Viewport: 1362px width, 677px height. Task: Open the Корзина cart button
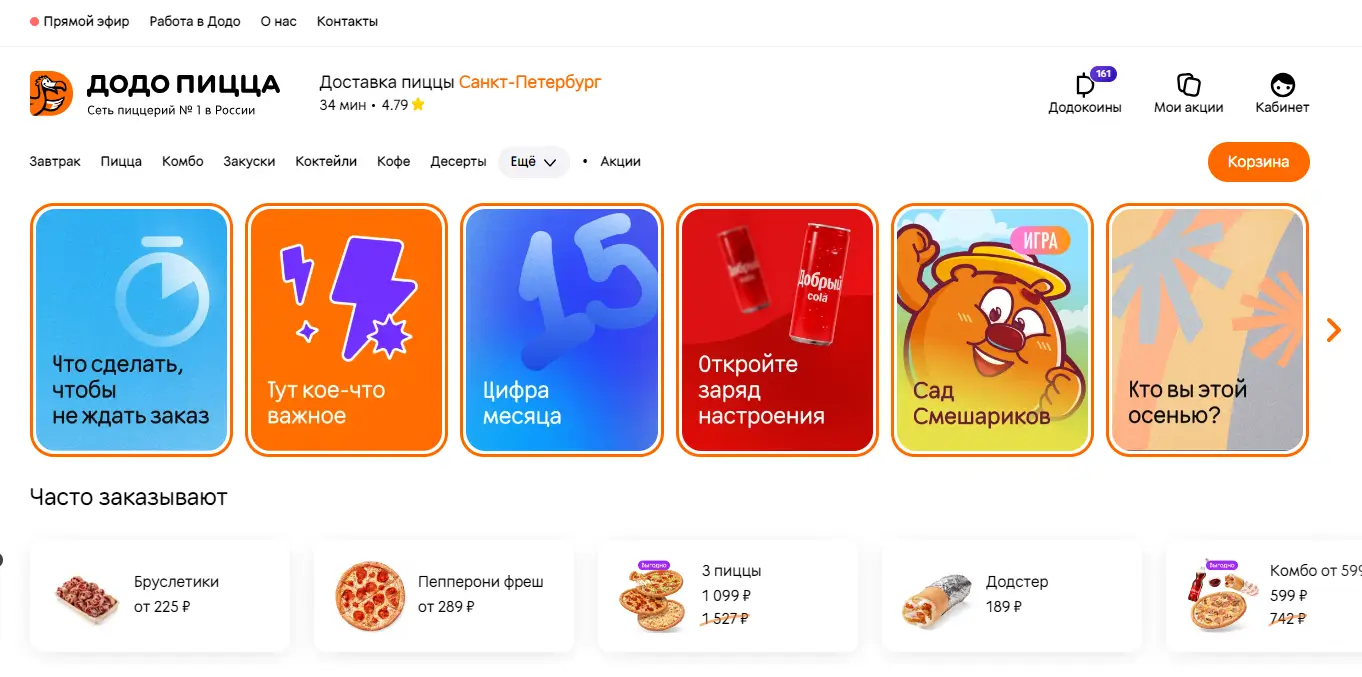(x=1258, y=162)
